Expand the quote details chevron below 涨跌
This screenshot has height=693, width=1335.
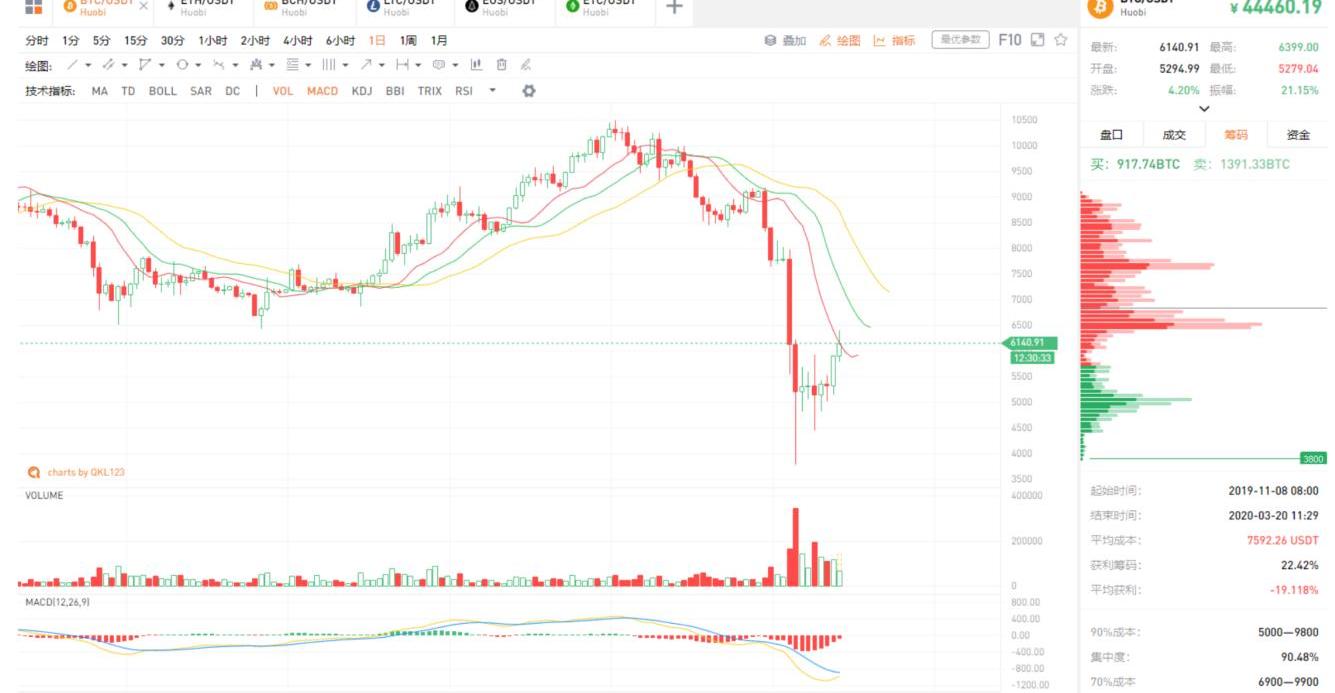(x=1204, y=109)
